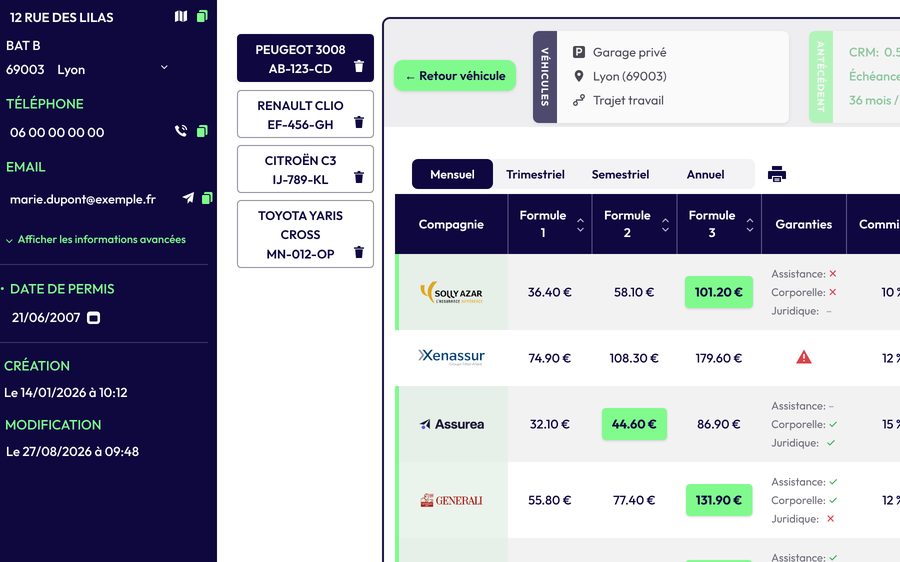Click the Xenassur warning triangle
The width and height of the screenshot is (900, 562).
(804, 358)
